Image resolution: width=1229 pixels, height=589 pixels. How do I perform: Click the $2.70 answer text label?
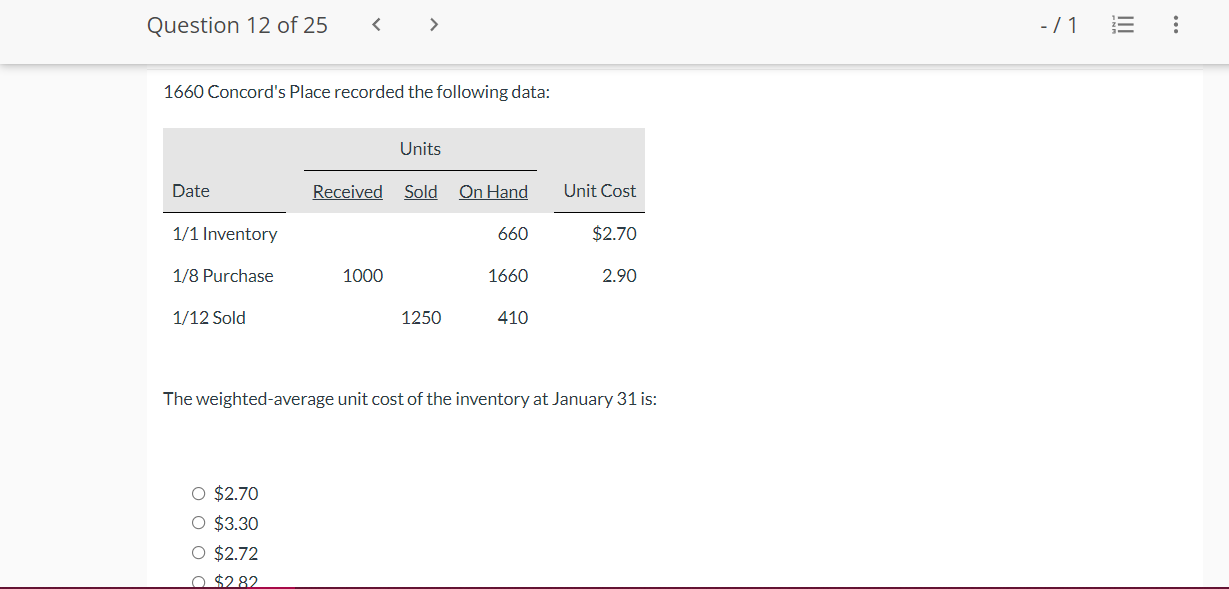click(x=236, y=493)
